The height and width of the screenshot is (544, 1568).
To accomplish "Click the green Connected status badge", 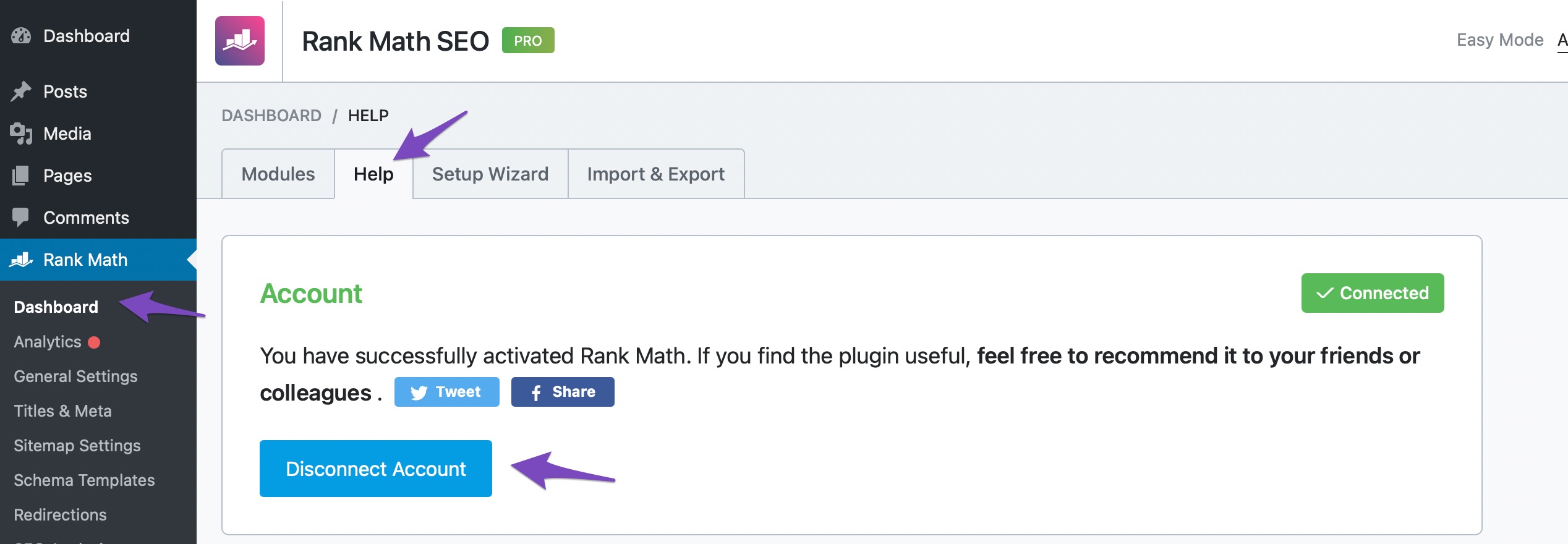I will [x=1373, y=293].
